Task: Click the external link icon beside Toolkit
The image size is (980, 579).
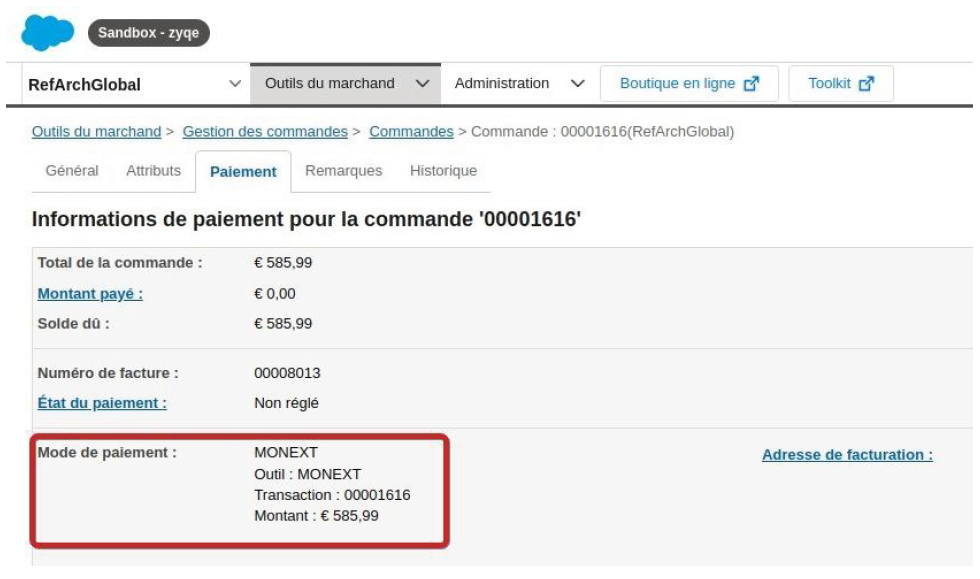Action: coord(866,83)
